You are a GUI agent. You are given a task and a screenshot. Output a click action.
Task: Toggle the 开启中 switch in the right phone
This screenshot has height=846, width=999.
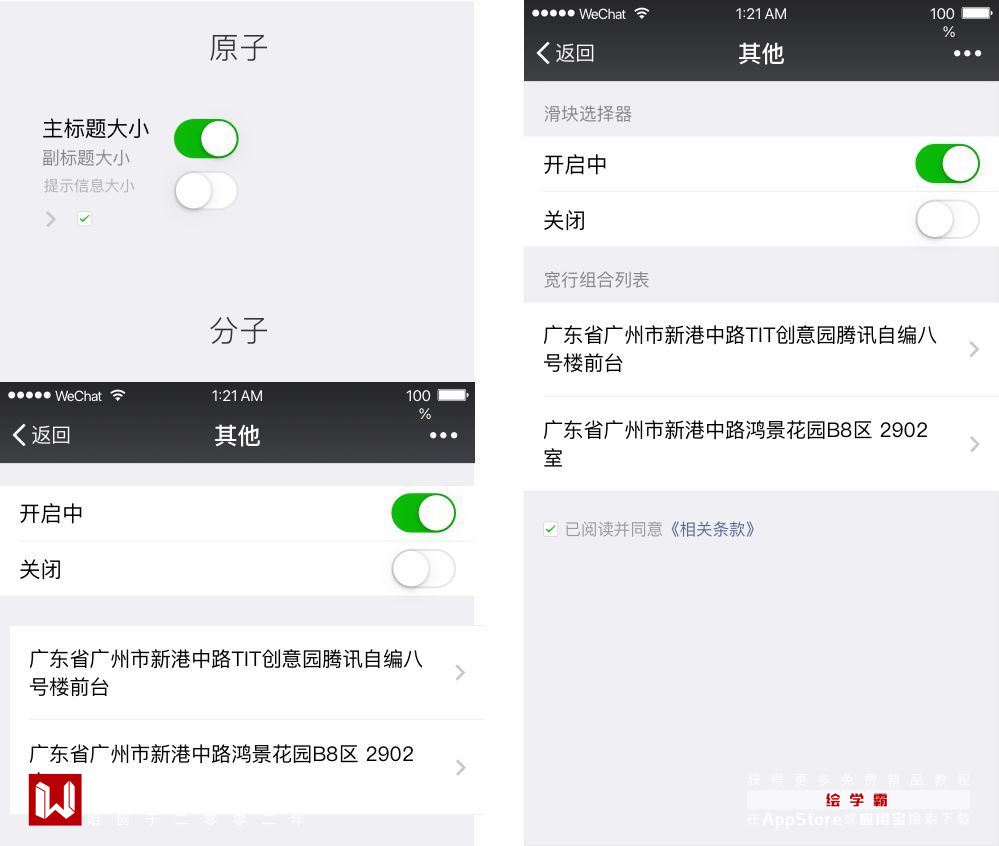click(947, 164)
